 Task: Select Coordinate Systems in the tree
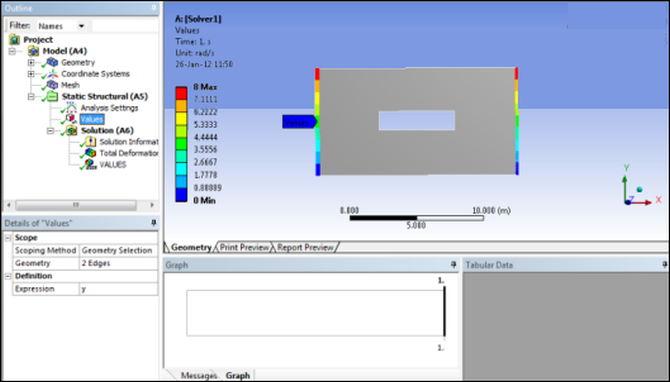(x=95, y=73)
